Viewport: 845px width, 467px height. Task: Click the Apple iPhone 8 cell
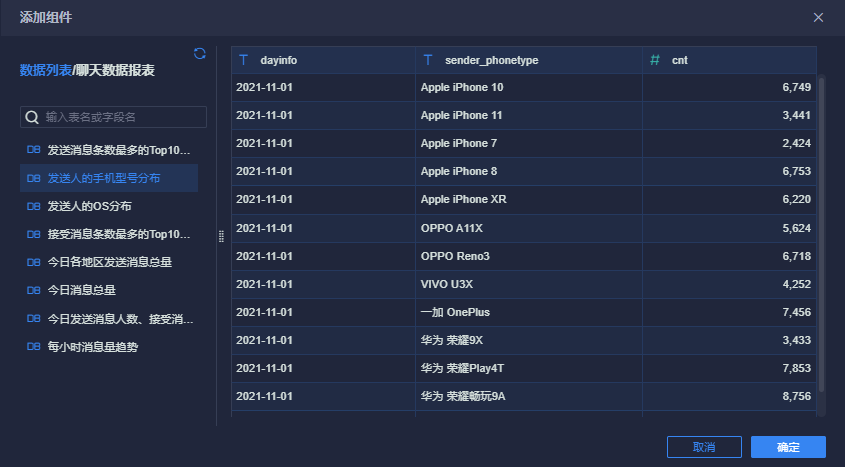click(529, 171)
